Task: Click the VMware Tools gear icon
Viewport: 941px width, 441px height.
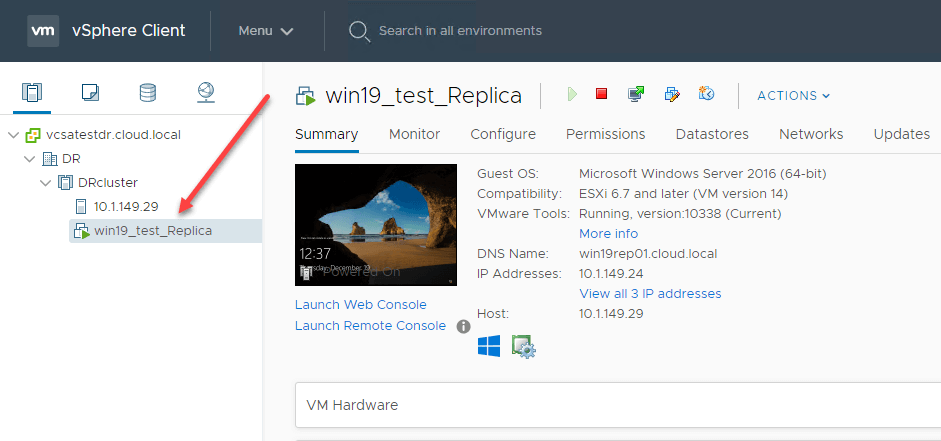Action: [523, 347]
